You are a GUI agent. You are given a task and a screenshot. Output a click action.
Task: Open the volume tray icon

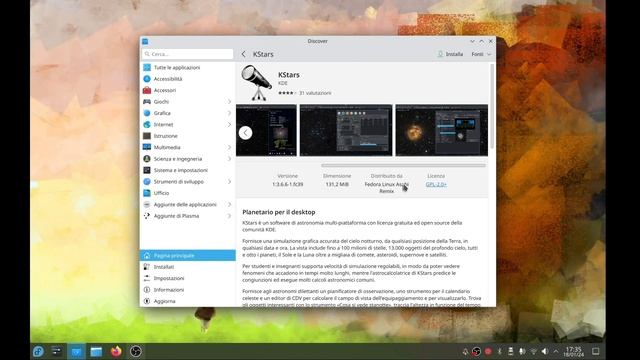[x=544, y=351]
